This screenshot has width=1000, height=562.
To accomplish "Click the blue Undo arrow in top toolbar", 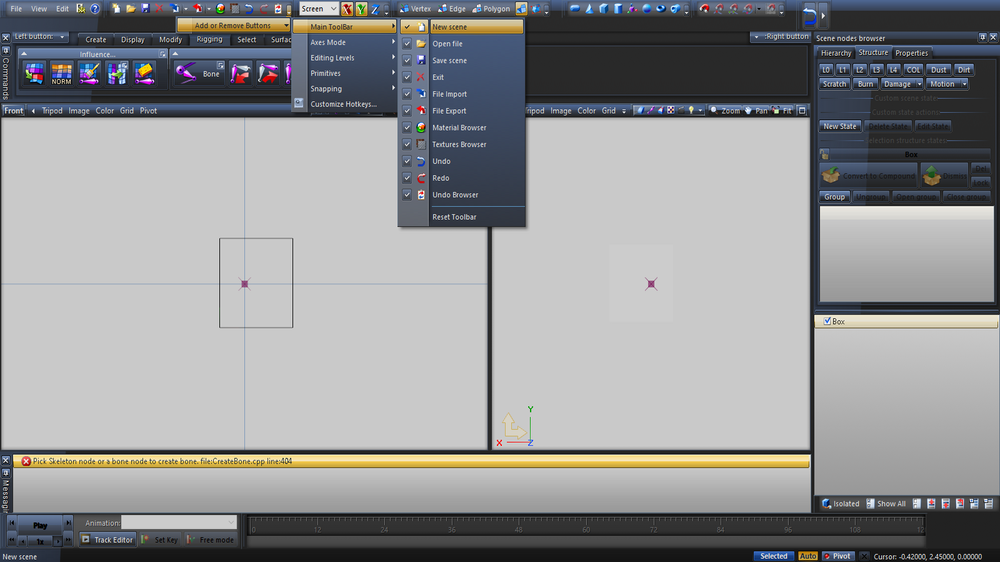I will [x=249, y=9].
